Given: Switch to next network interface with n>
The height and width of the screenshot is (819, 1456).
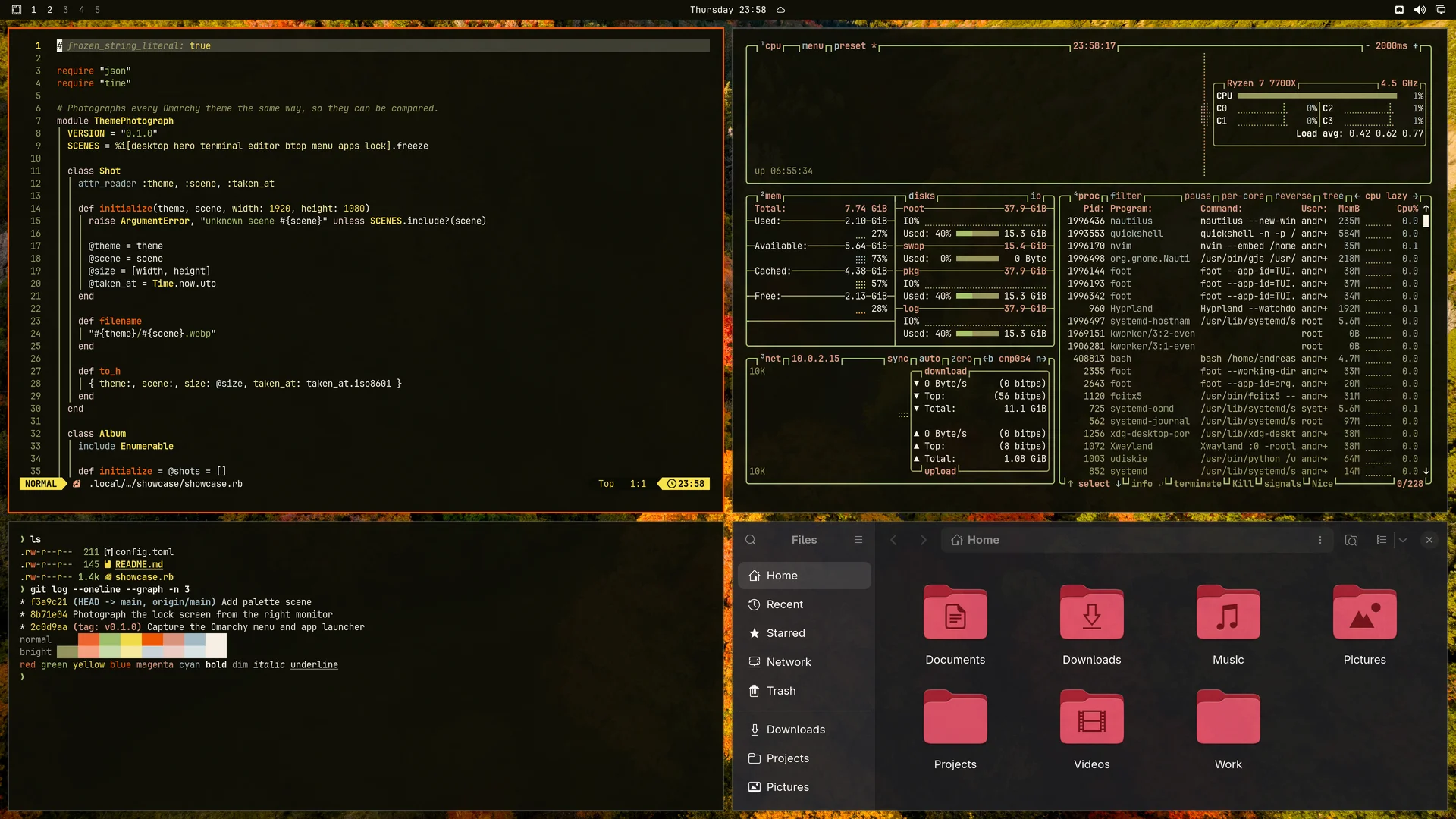Looking at the screenshot, I should coord(1041,359).
